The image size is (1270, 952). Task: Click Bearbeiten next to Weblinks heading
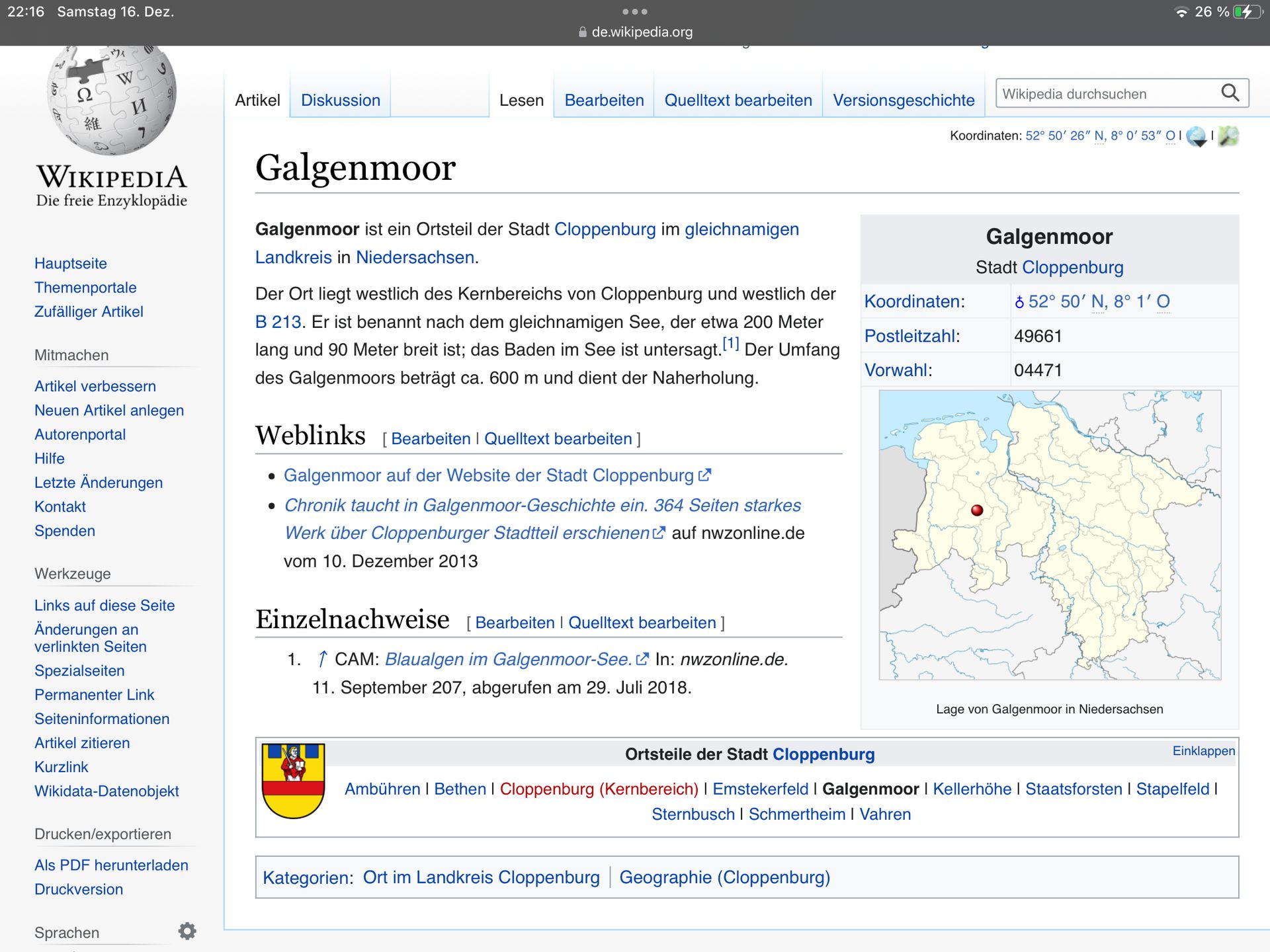431,439
